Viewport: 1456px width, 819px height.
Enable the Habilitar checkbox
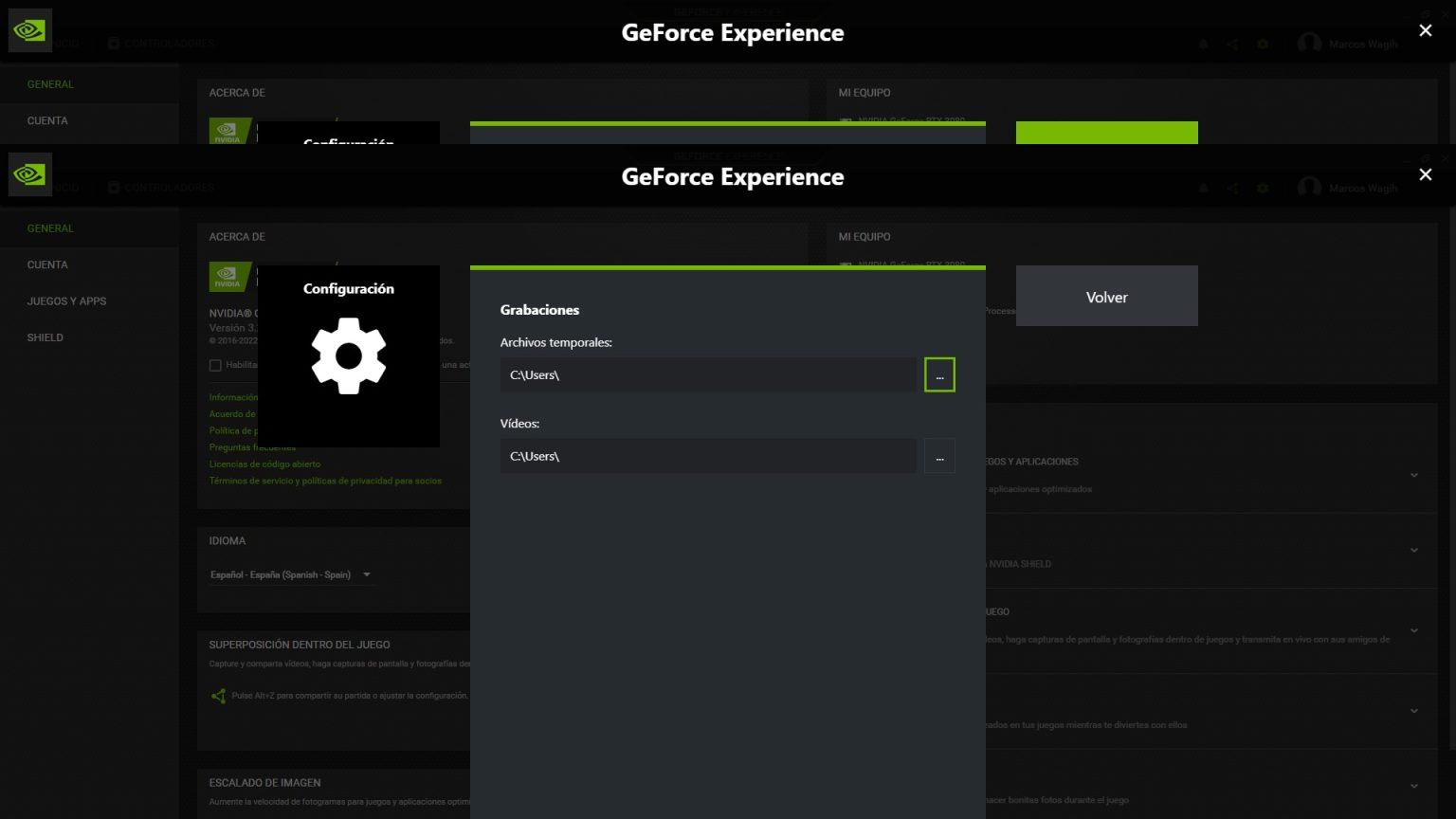coord(215,365)
